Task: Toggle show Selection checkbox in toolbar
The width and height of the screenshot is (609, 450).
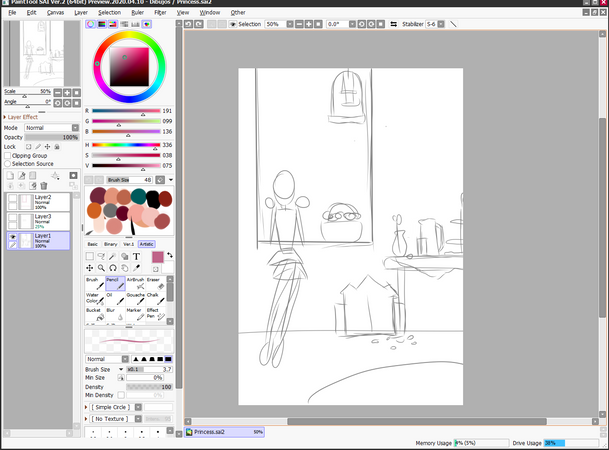Action: point(233,24)
